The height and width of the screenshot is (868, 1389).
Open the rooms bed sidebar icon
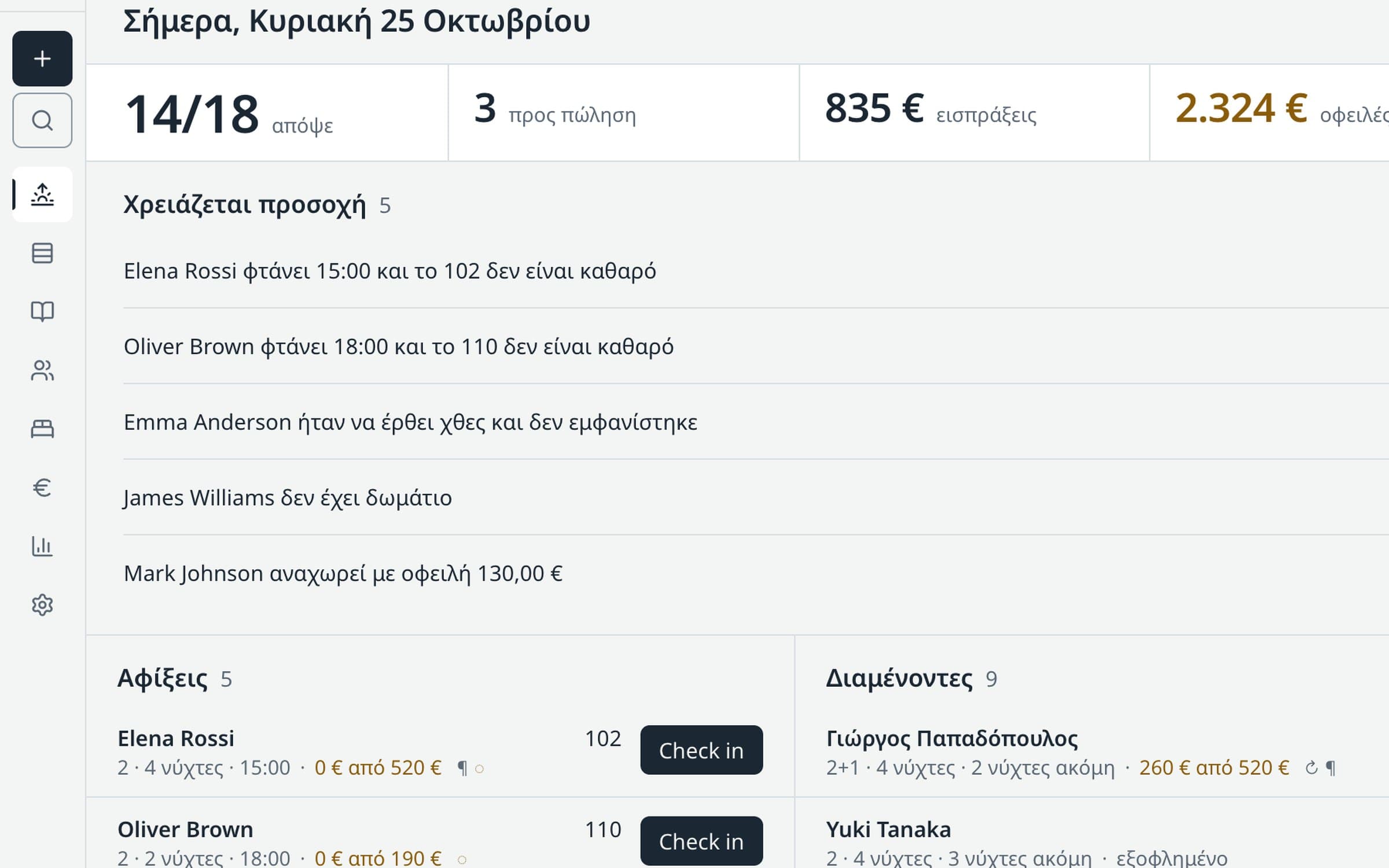coord(42,429)
